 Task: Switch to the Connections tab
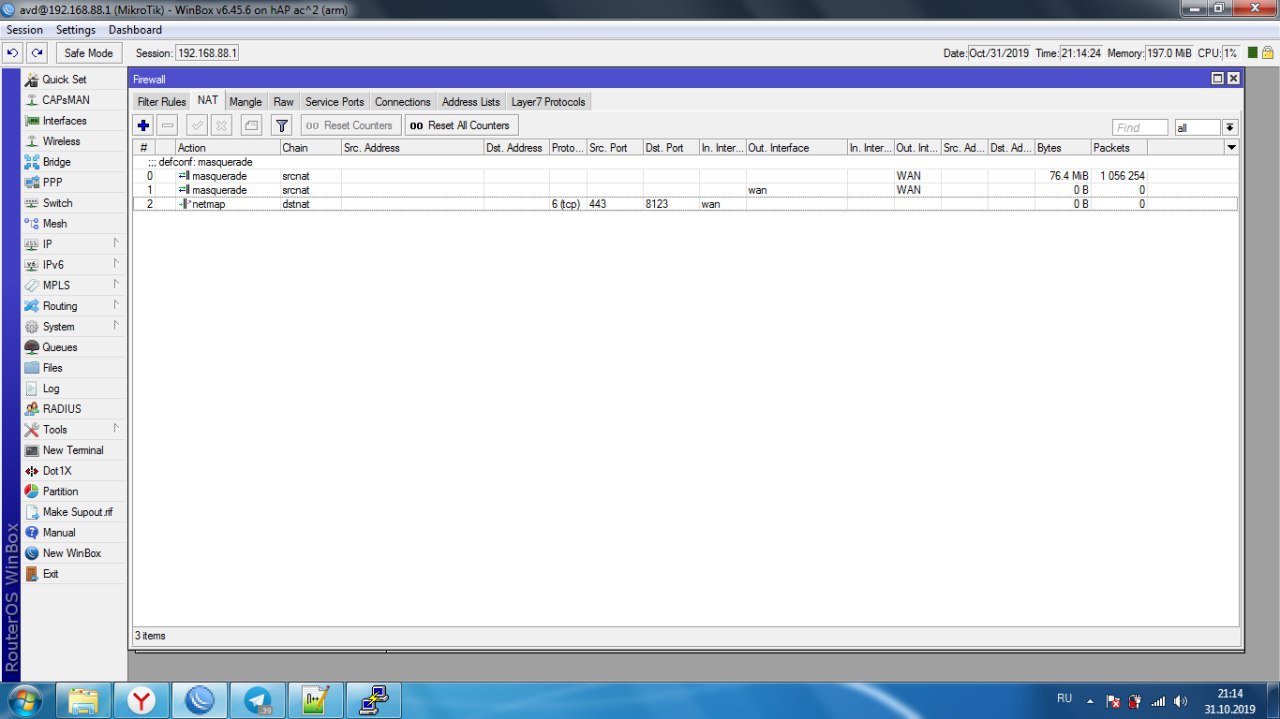pyautogui.click(x=402, y=102)
